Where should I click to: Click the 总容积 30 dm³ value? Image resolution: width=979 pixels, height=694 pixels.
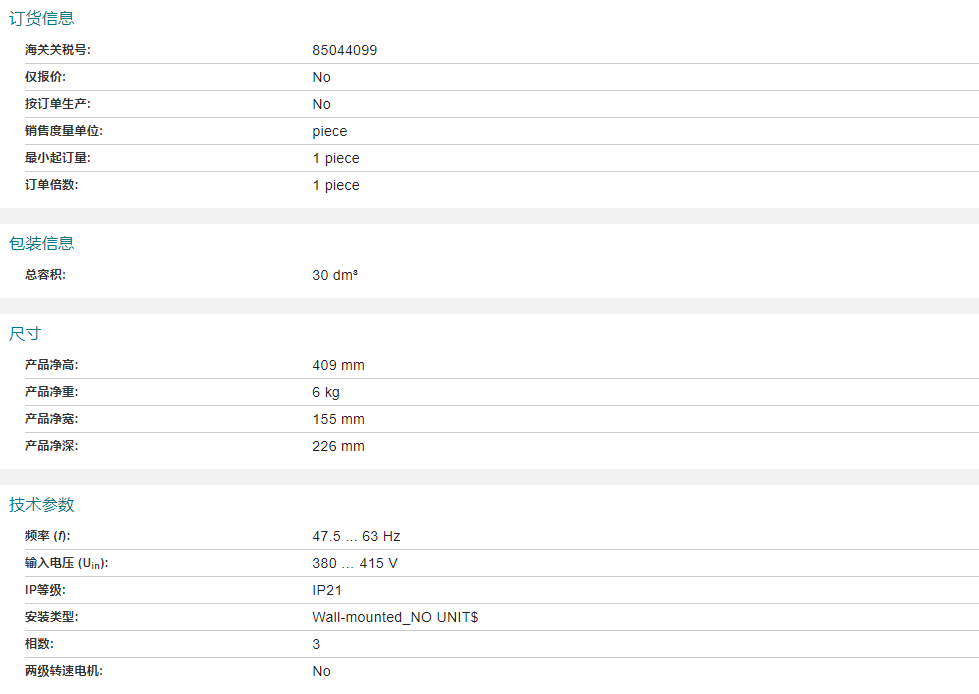(334, 275)
